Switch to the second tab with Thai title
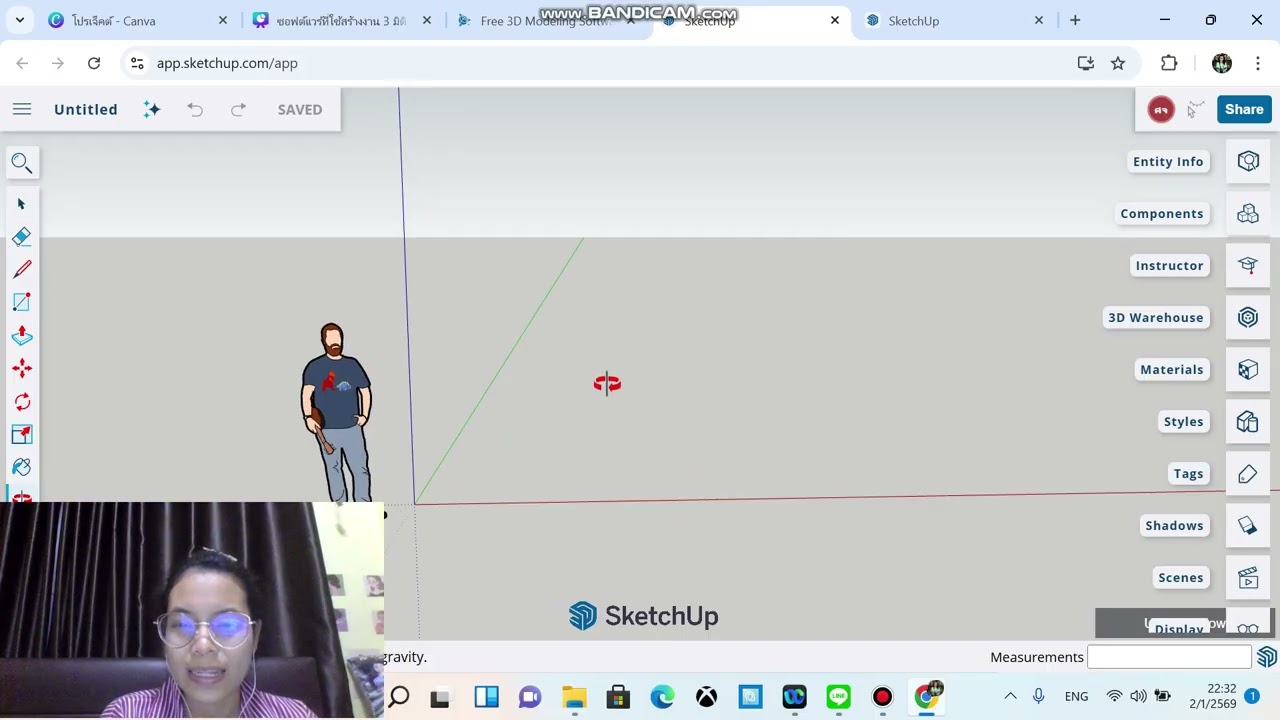Screen dimensions: 1280x720 click(x=340, y=20)
